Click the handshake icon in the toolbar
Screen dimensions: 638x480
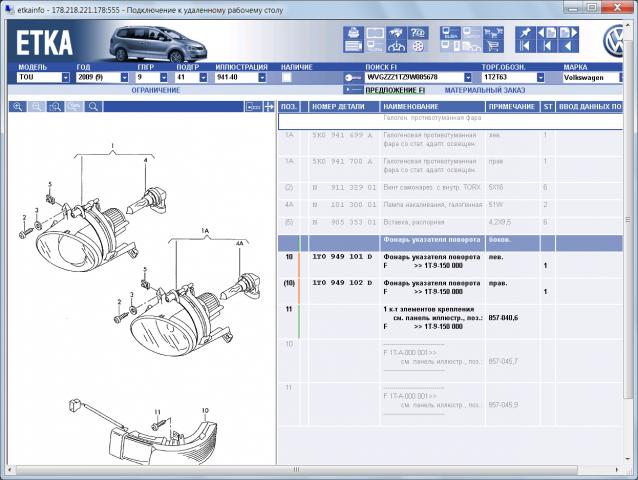tap(395, 33)
